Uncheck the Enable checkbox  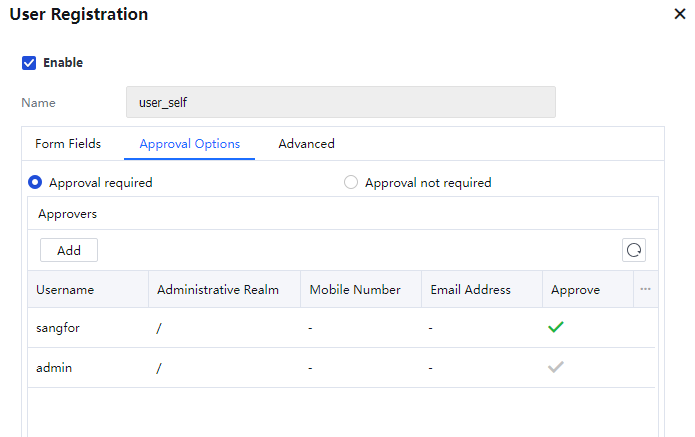[29, 63]
